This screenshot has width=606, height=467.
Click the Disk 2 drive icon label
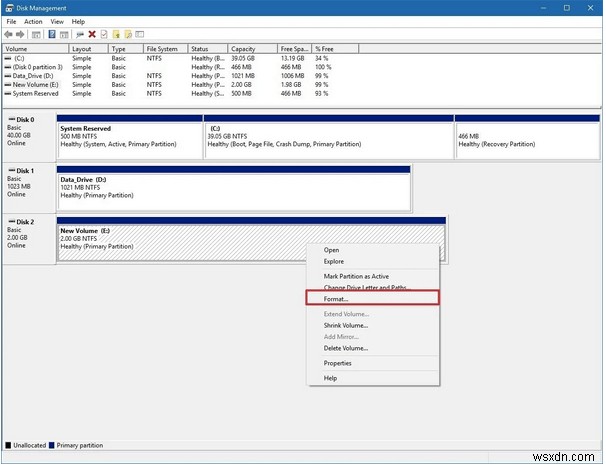click(x=20, y=221)
